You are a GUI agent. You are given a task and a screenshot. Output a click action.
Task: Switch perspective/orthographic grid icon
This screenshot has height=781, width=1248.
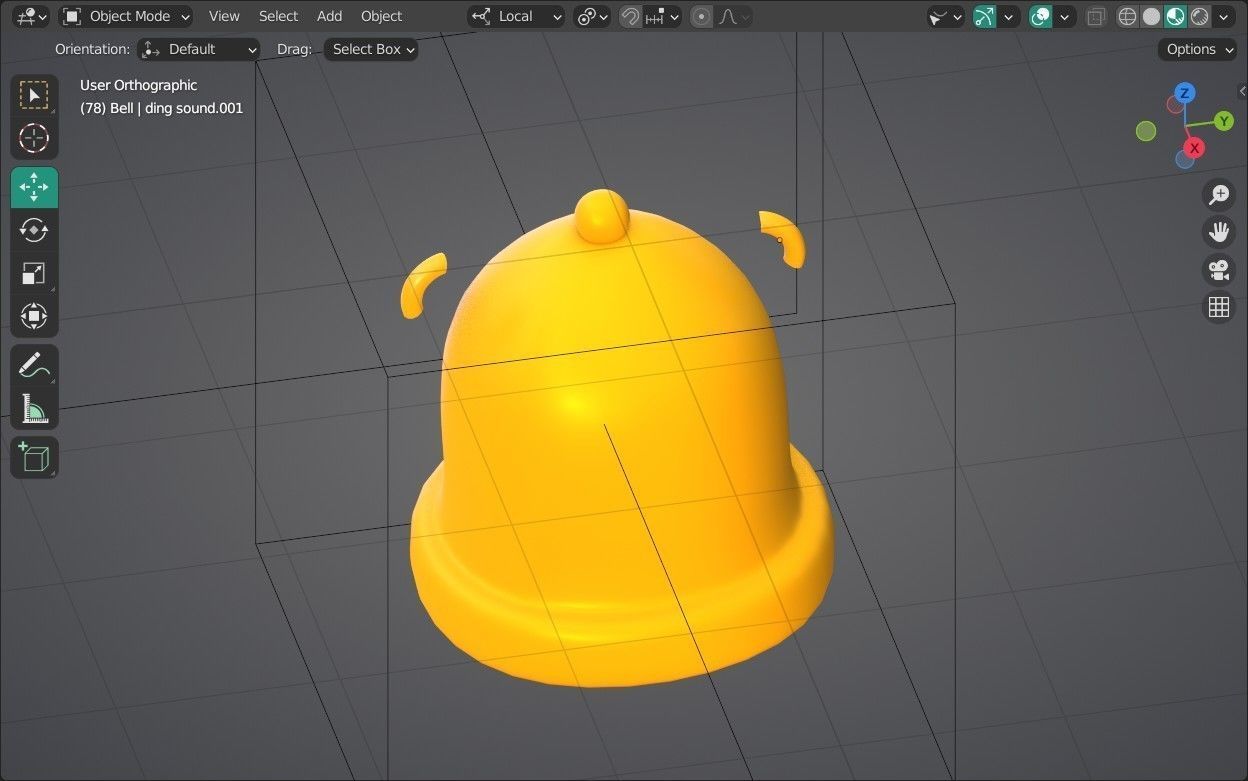tap(1218, 307)
